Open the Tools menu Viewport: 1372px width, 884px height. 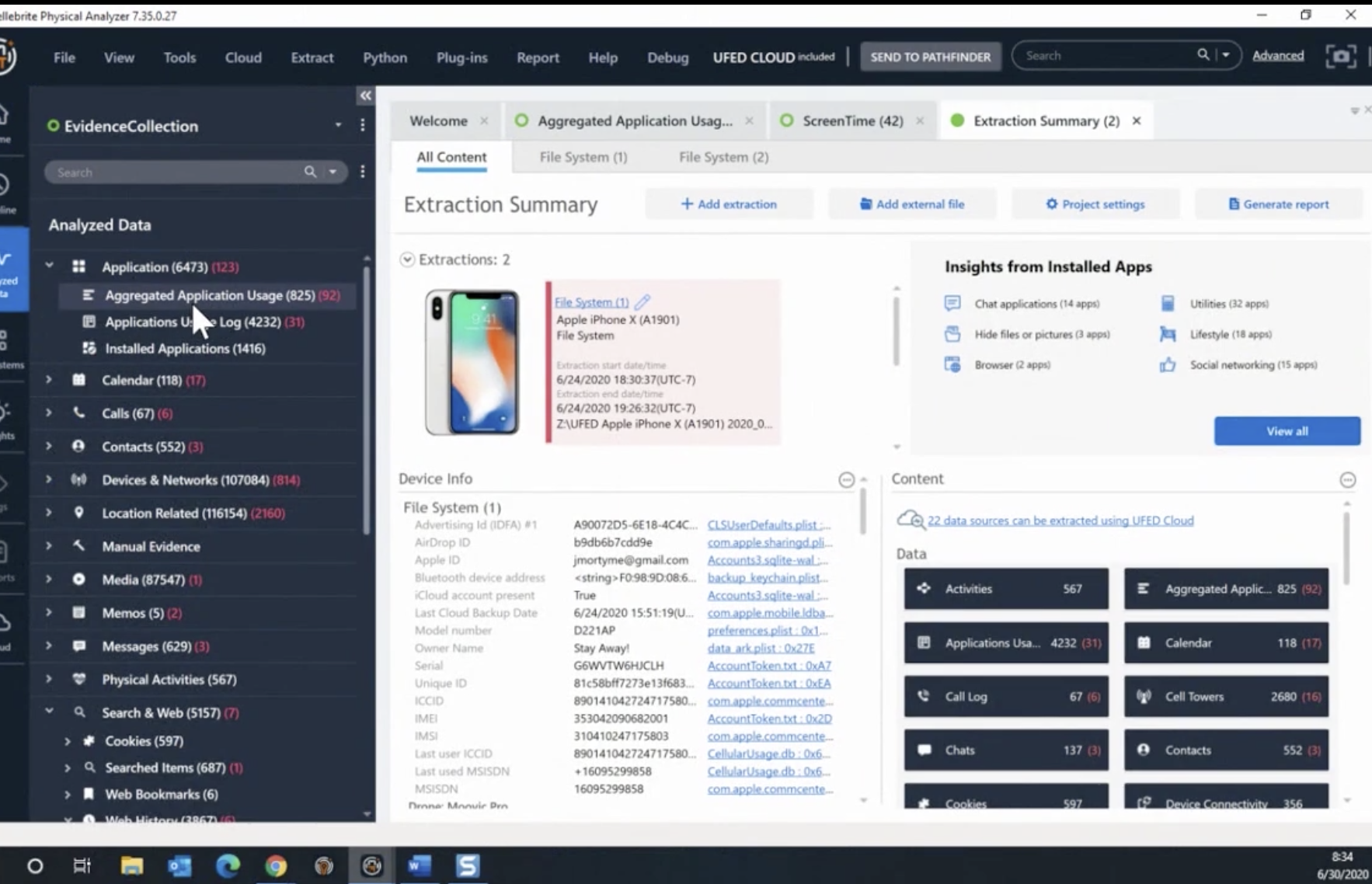(179, 57)
